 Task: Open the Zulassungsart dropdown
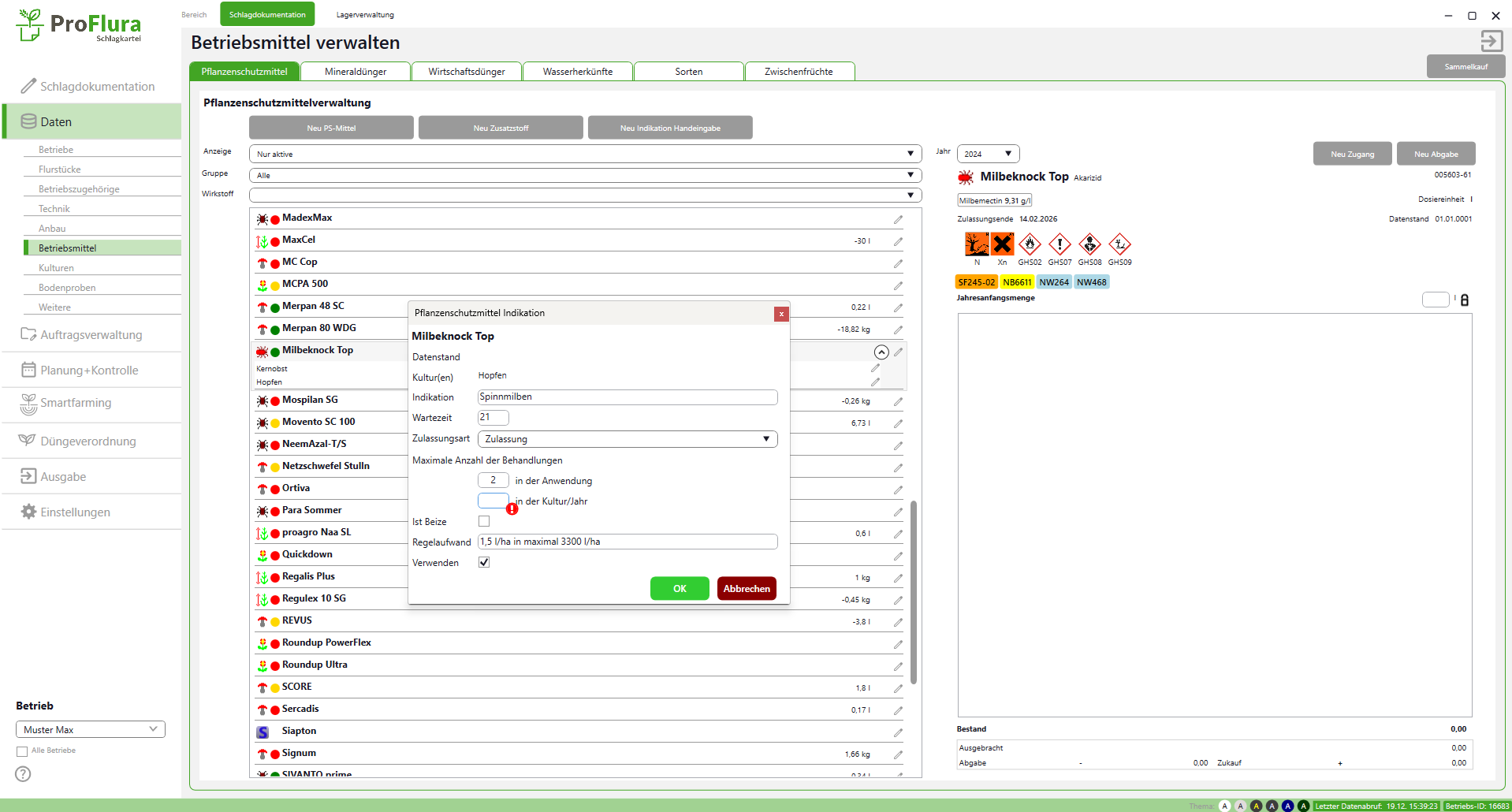[627, 439]
